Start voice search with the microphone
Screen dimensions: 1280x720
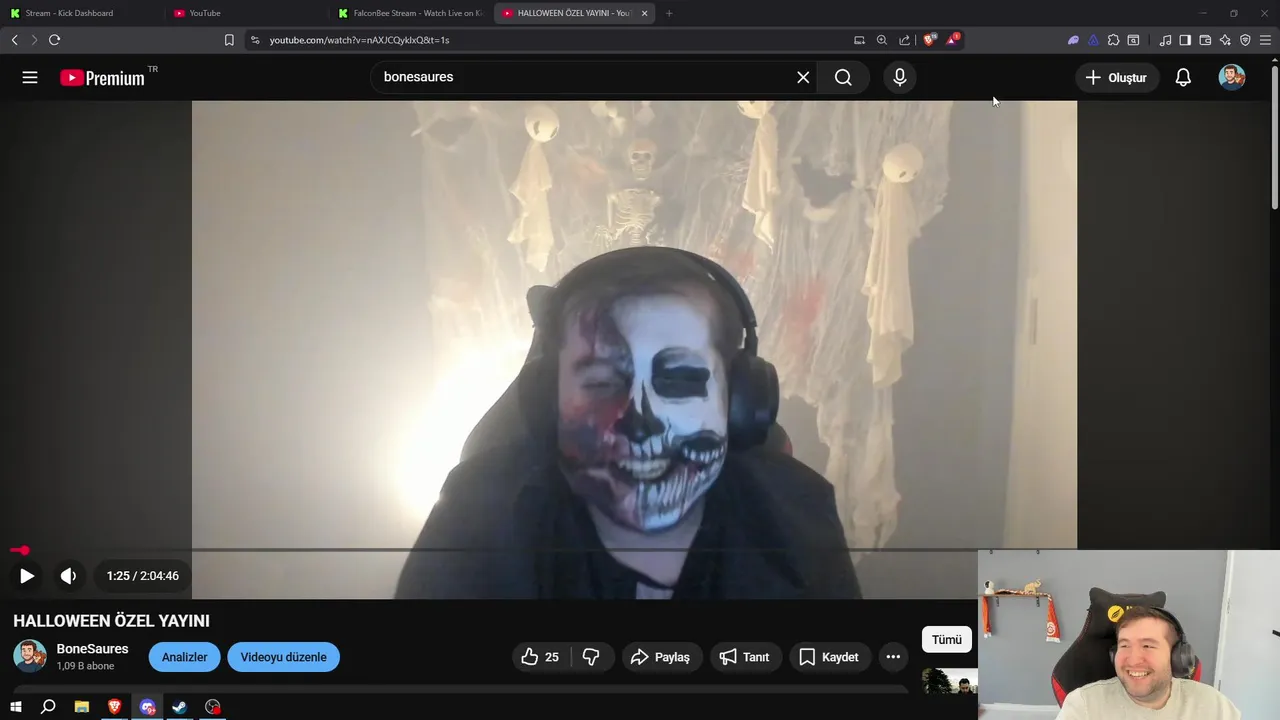(900, 77)
